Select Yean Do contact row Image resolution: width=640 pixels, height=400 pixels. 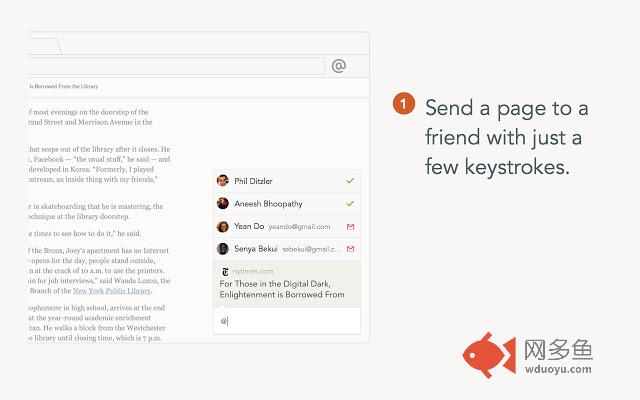[x=287, y=227]
